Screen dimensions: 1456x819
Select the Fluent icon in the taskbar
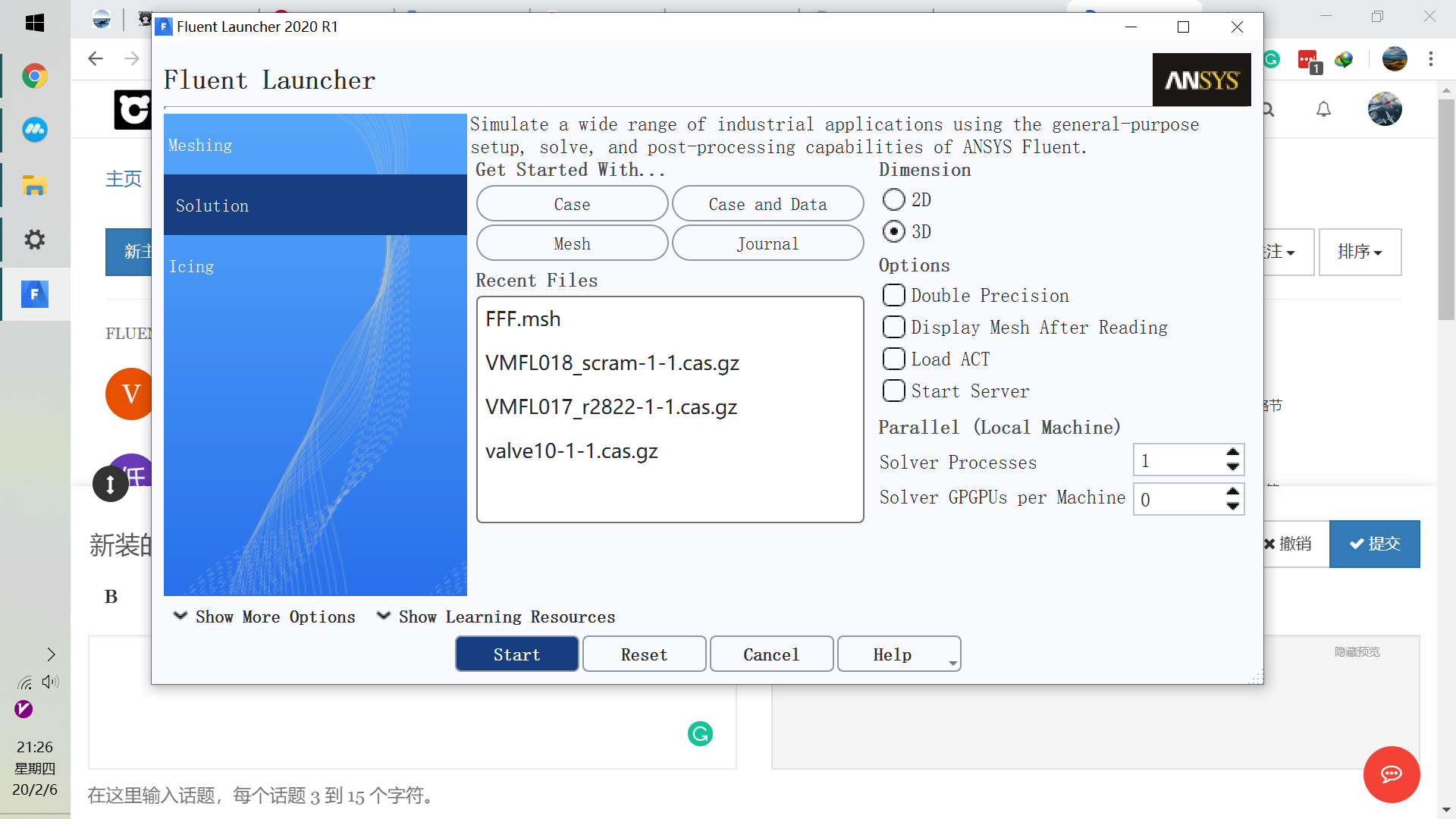coord(35,294)
